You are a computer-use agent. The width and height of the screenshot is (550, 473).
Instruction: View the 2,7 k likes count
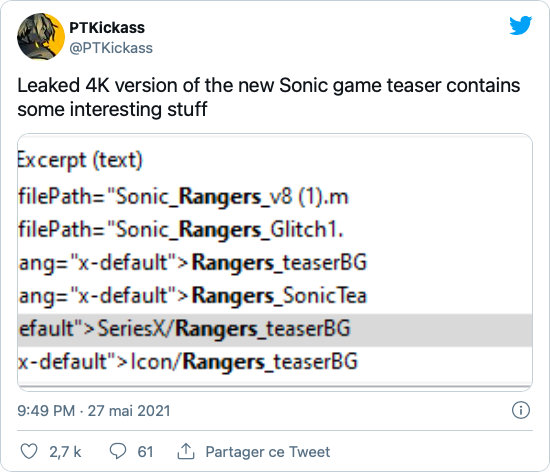pos(65,452)
